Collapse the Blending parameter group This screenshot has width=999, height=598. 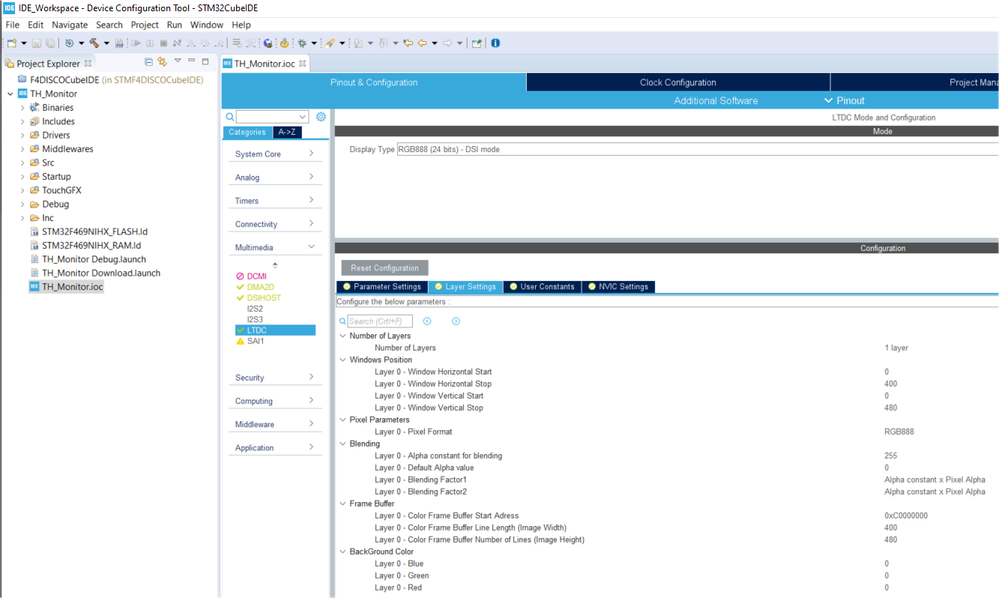[343, 444]
